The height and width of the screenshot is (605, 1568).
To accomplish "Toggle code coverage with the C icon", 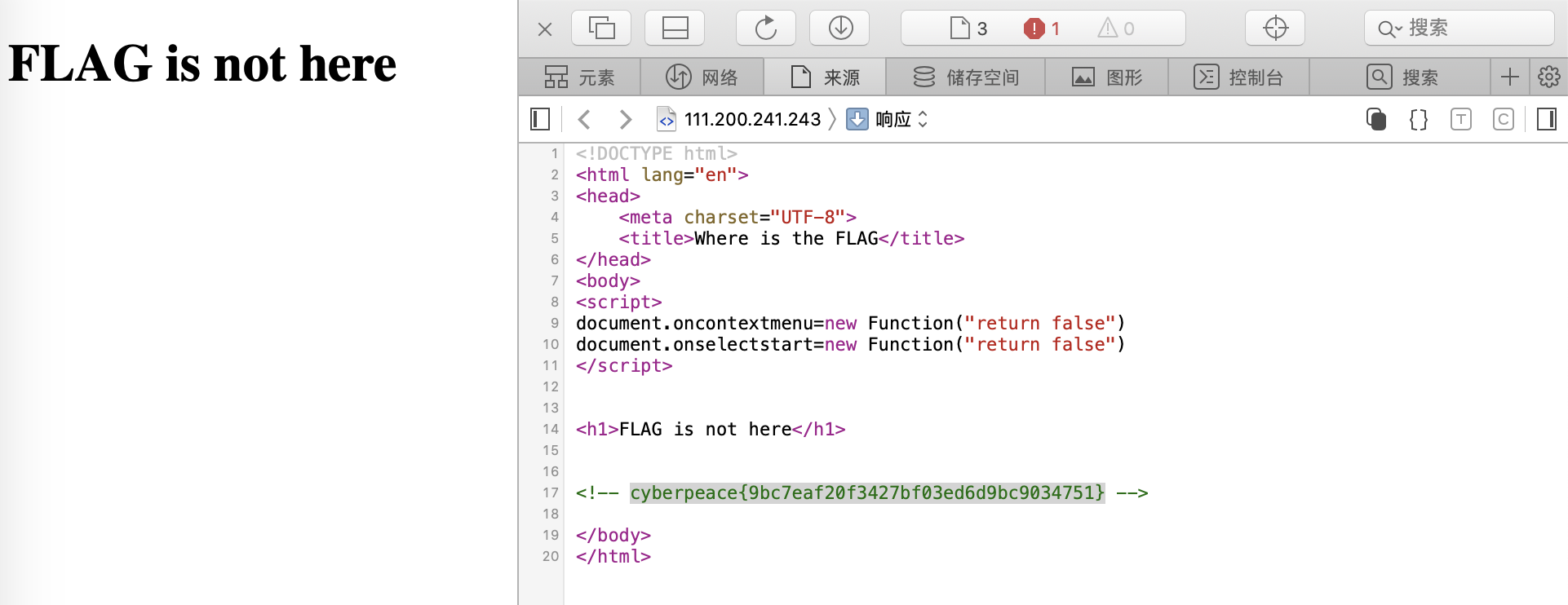I will click(x=1504, y=120).
